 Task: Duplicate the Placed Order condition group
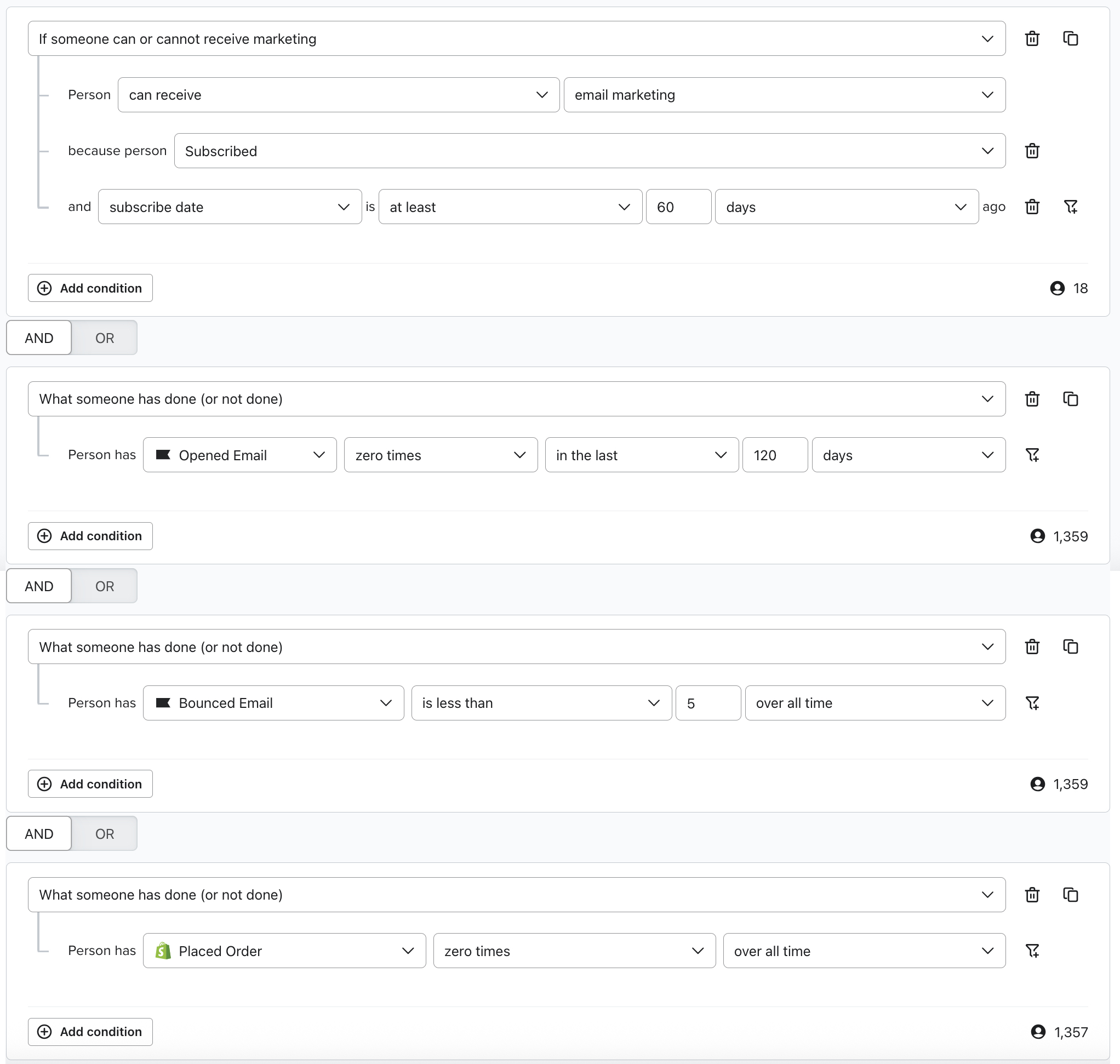[x=1070, y=894]
